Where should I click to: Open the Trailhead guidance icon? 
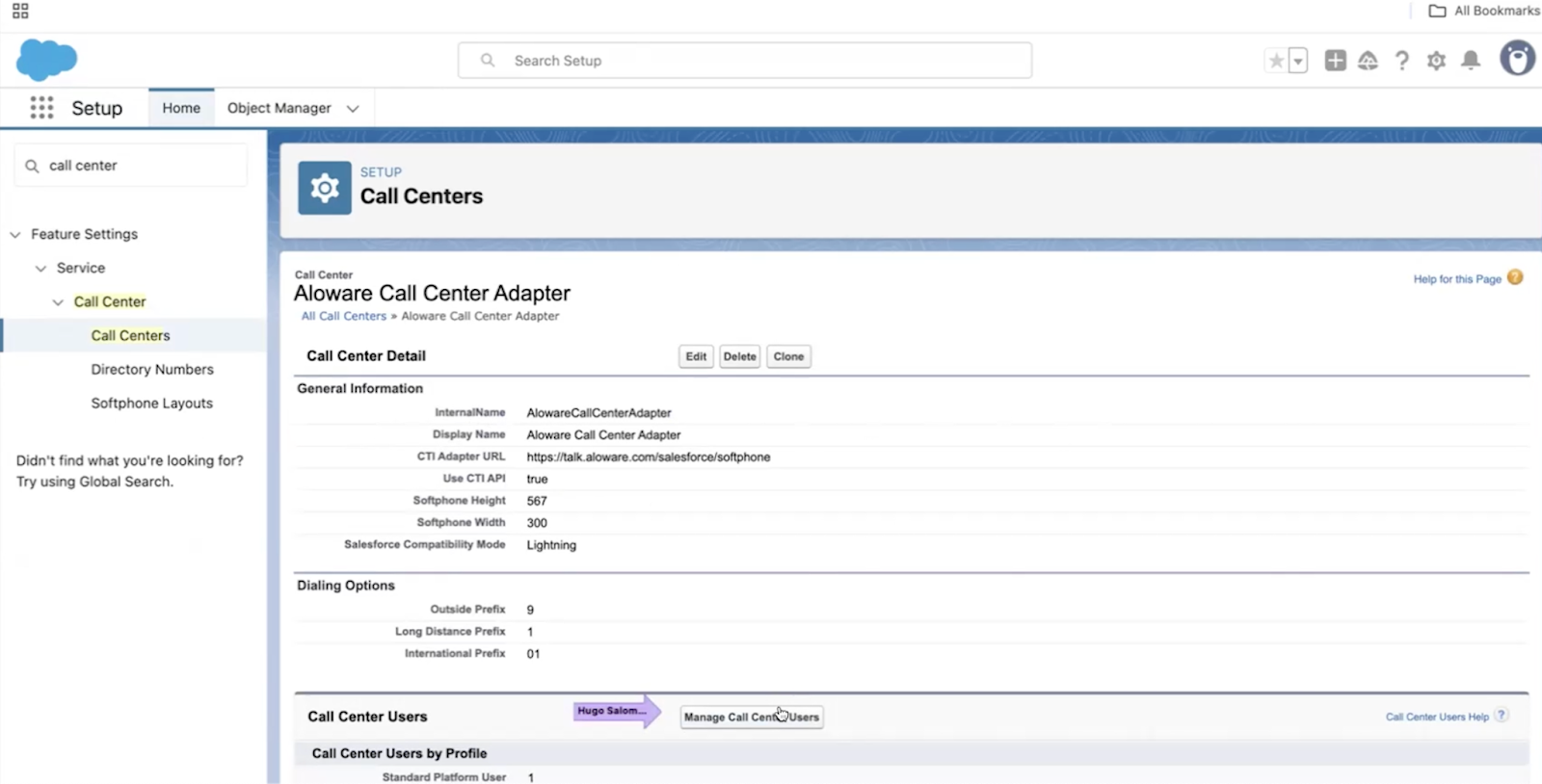tap(1368, 61)
